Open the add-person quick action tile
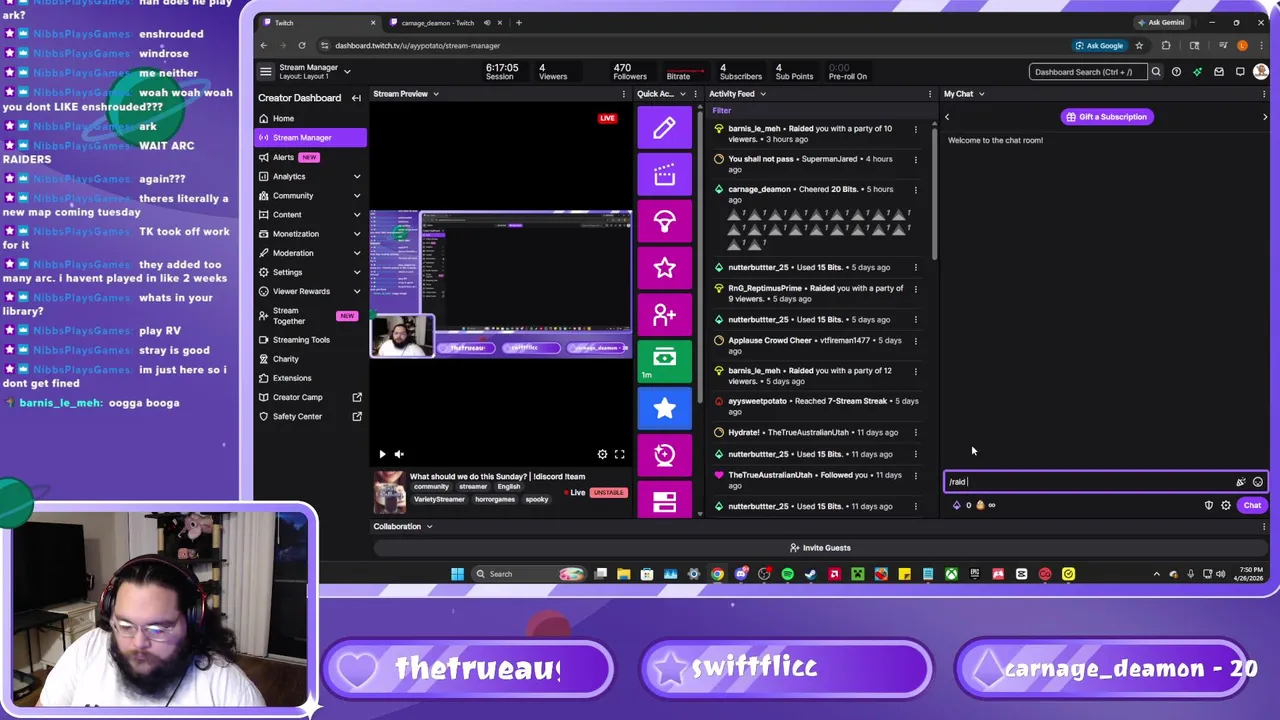Viewport: 1280px width, 720px height. (664, 315)
